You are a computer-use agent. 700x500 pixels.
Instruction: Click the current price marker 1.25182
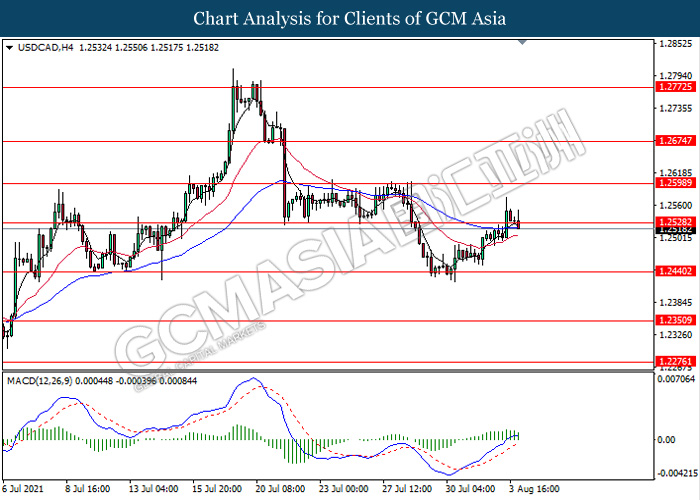[x=676, y=229]
